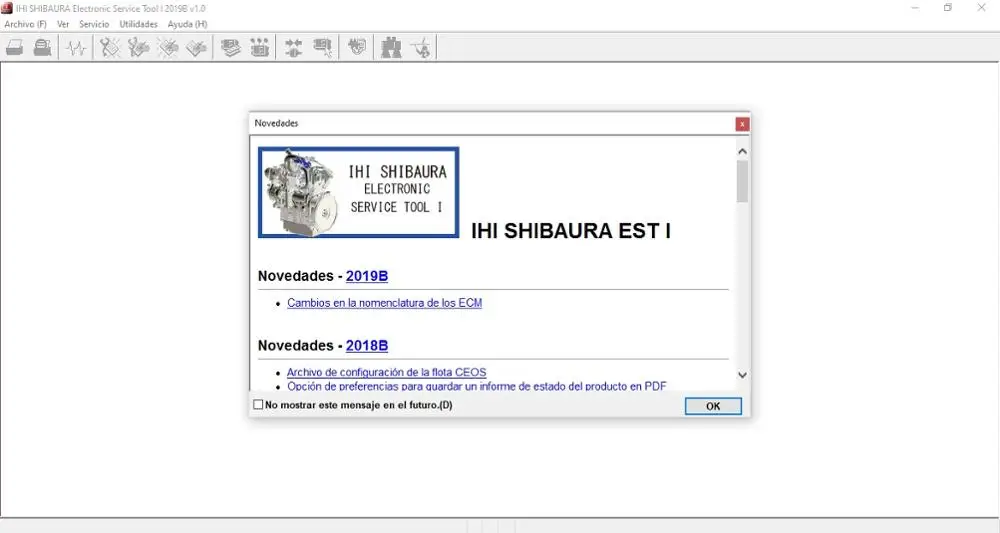1000x533 pixels.
Task: Click the binoculars search icon
Action: 391,48
